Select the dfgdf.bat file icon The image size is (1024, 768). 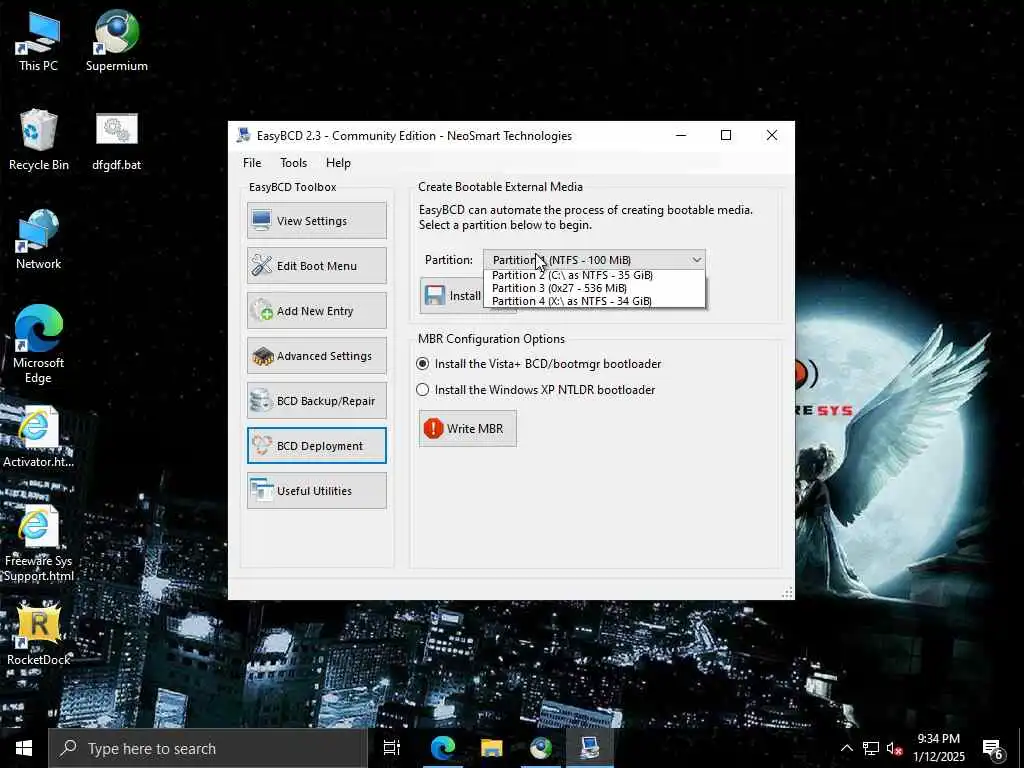coord(117,140)
